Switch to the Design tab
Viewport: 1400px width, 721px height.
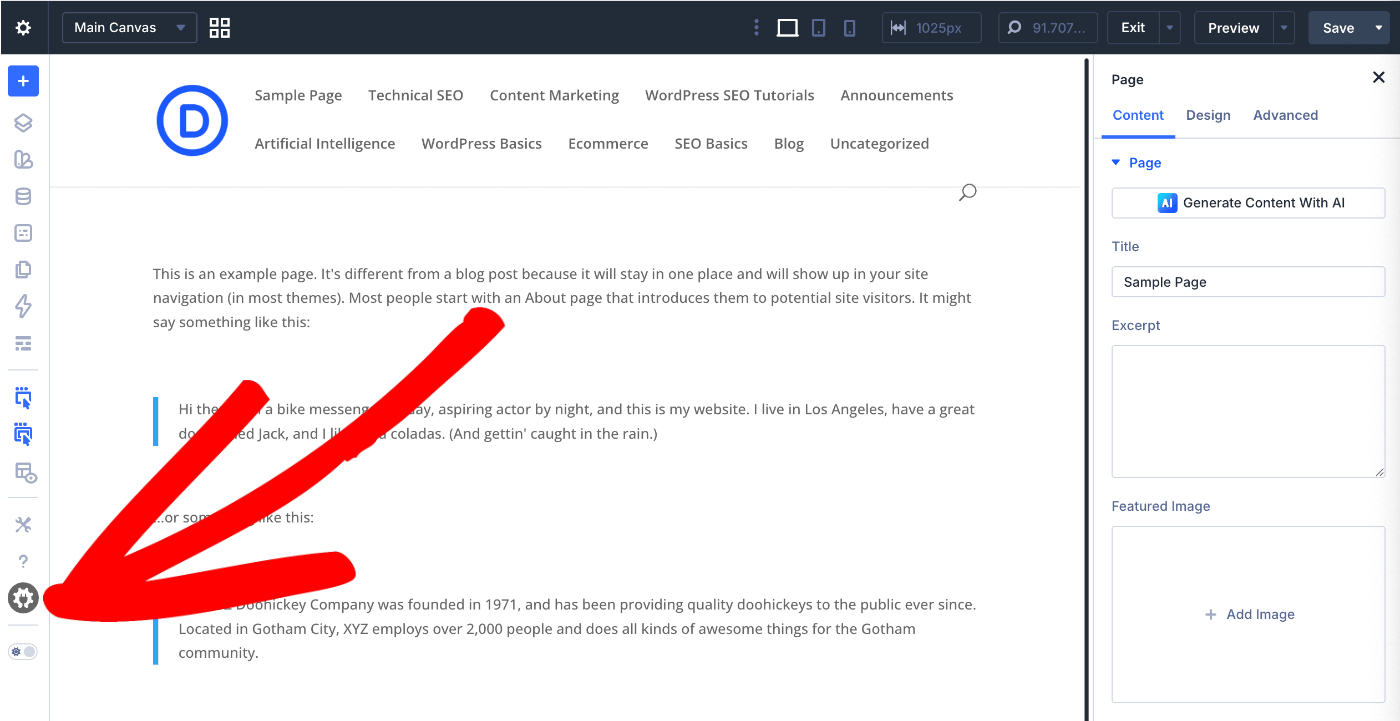point(1208,115)
